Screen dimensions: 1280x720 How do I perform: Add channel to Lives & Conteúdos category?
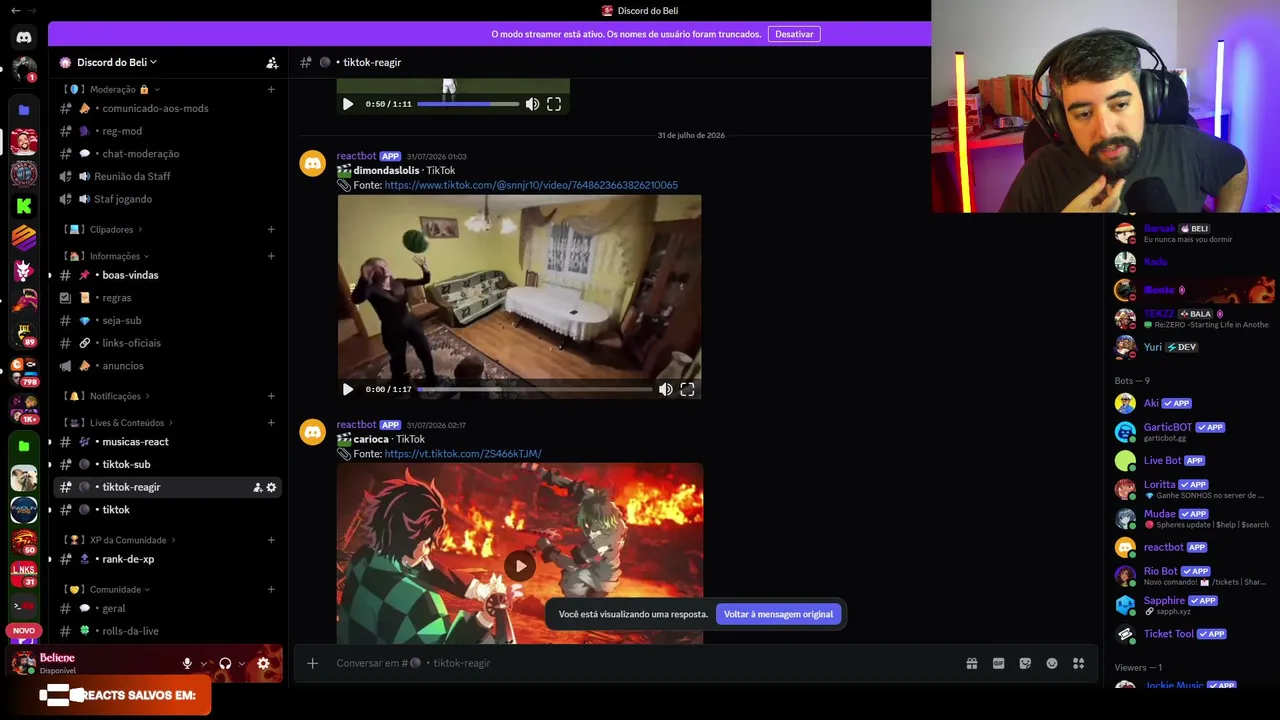point(271,422)
